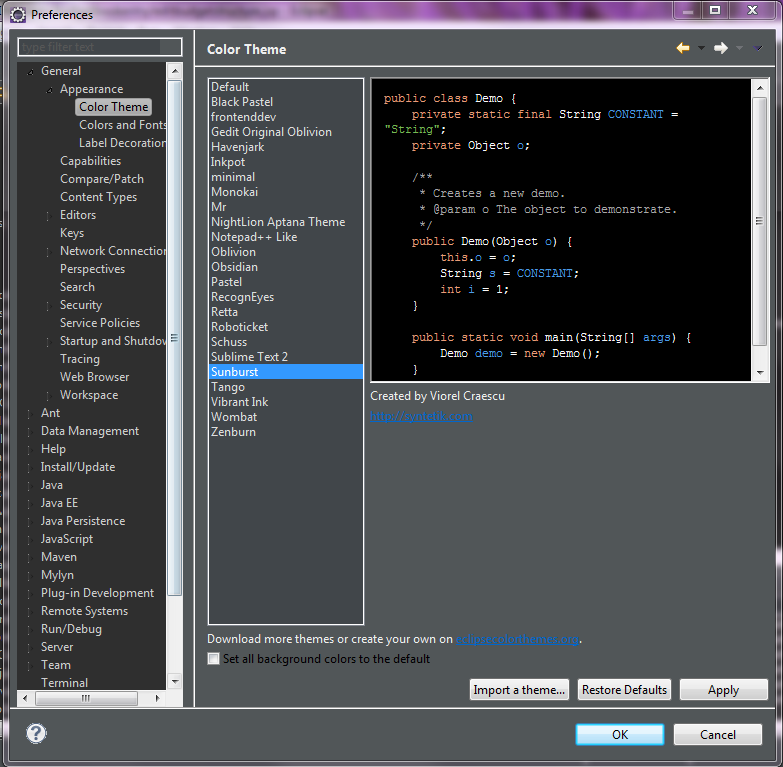Viewport: 783px width, 767px height.
Task: Select the Gedit Original Oblivion theme
Action: [x=286, y=132]
